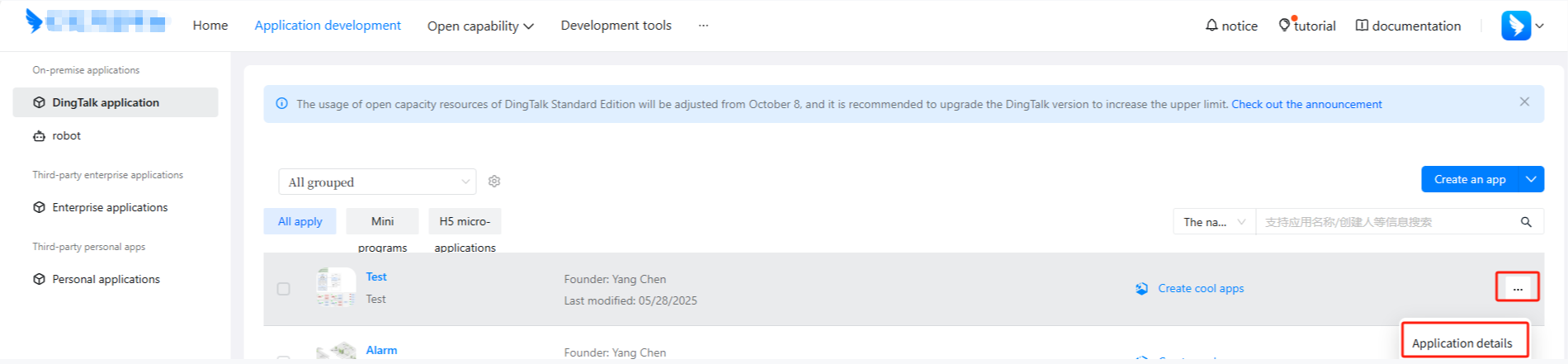Open the tutorial lightbulb icon
The image size is (1568, 364).
click(x=1284, y=26)
